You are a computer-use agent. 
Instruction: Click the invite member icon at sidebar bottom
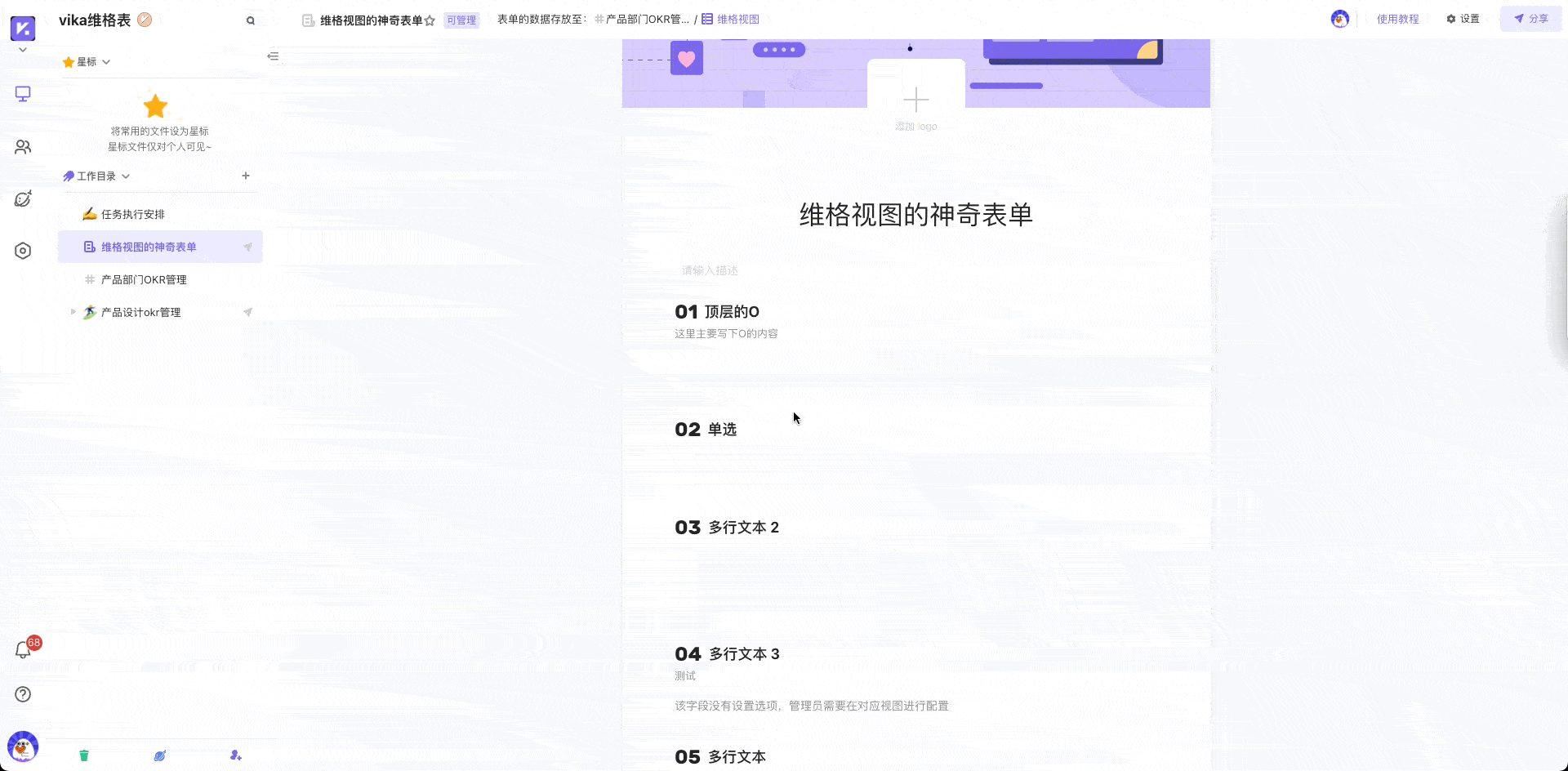pyautogui.click(x=236, y=755)
